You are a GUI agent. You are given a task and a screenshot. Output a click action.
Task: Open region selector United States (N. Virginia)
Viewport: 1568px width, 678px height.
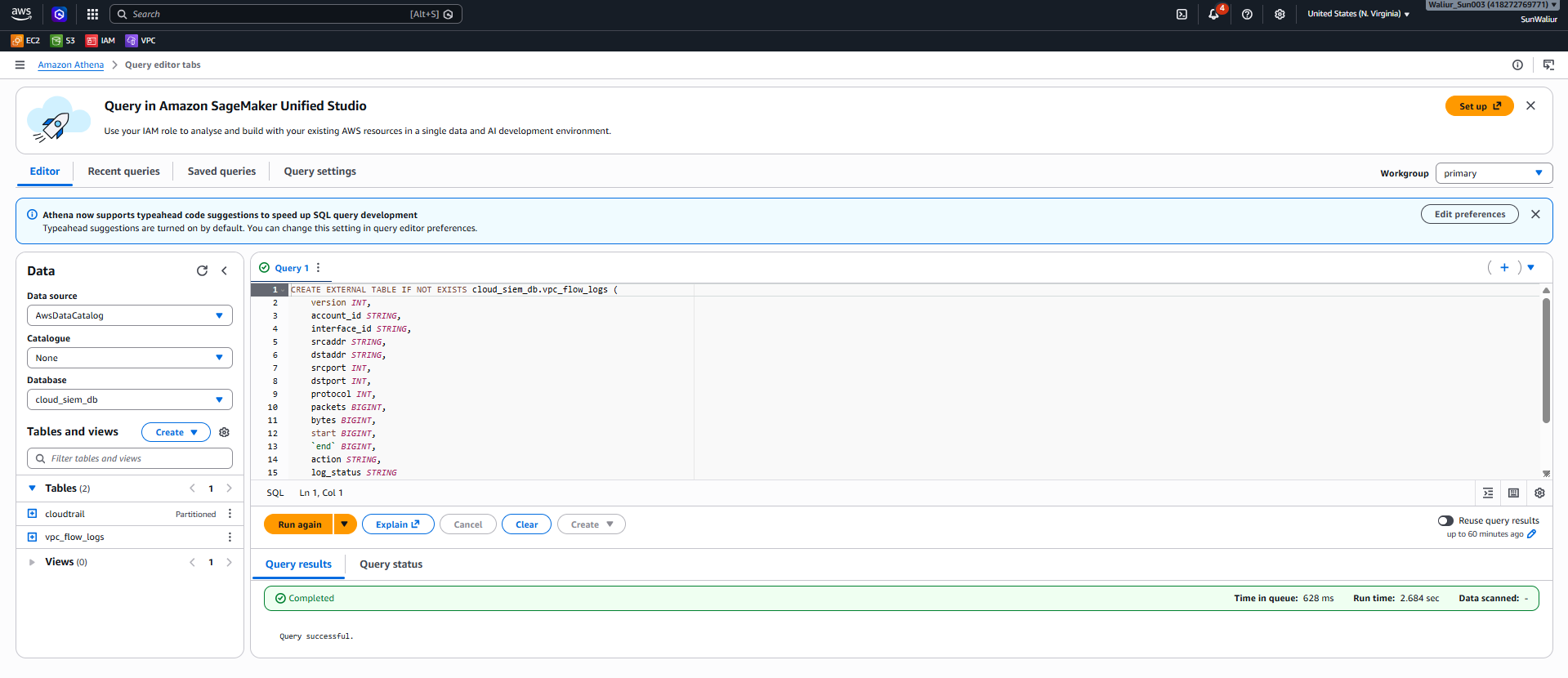click(1358, 14)
